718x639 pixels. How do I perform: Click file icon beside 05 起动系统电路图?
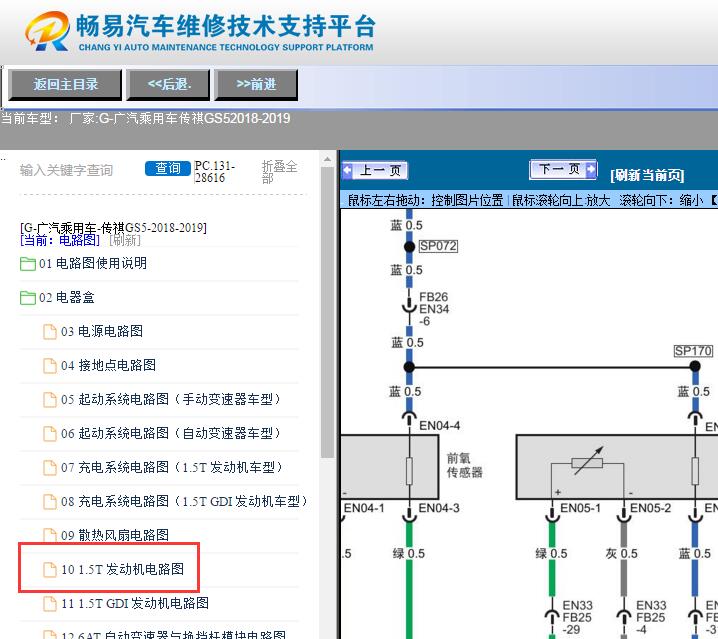[50, 399]
